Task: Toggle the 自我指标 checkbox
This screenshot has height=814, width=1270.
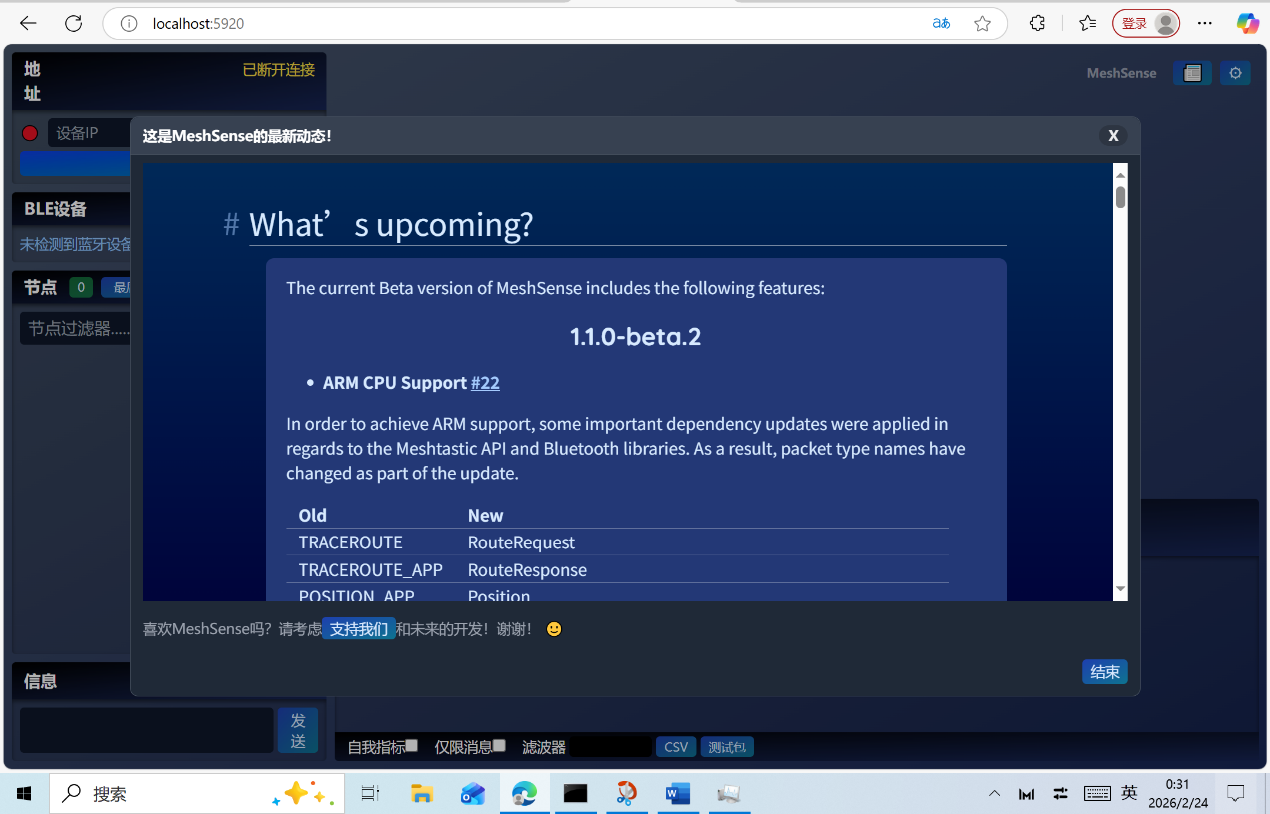Action: tap(411, 745)
